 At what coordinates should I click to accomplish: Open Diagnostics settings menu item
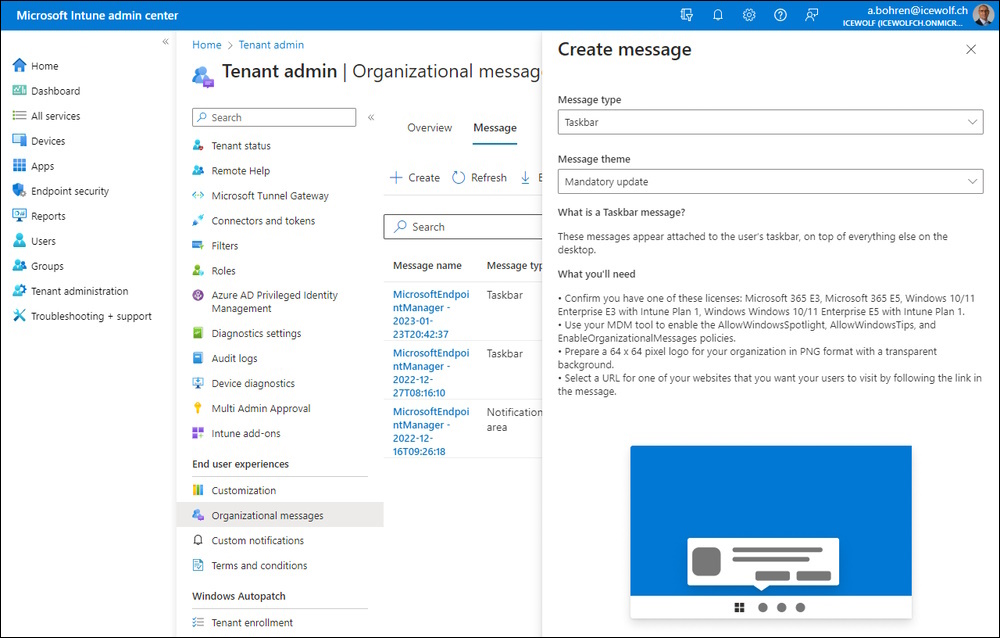pos(256,333)
